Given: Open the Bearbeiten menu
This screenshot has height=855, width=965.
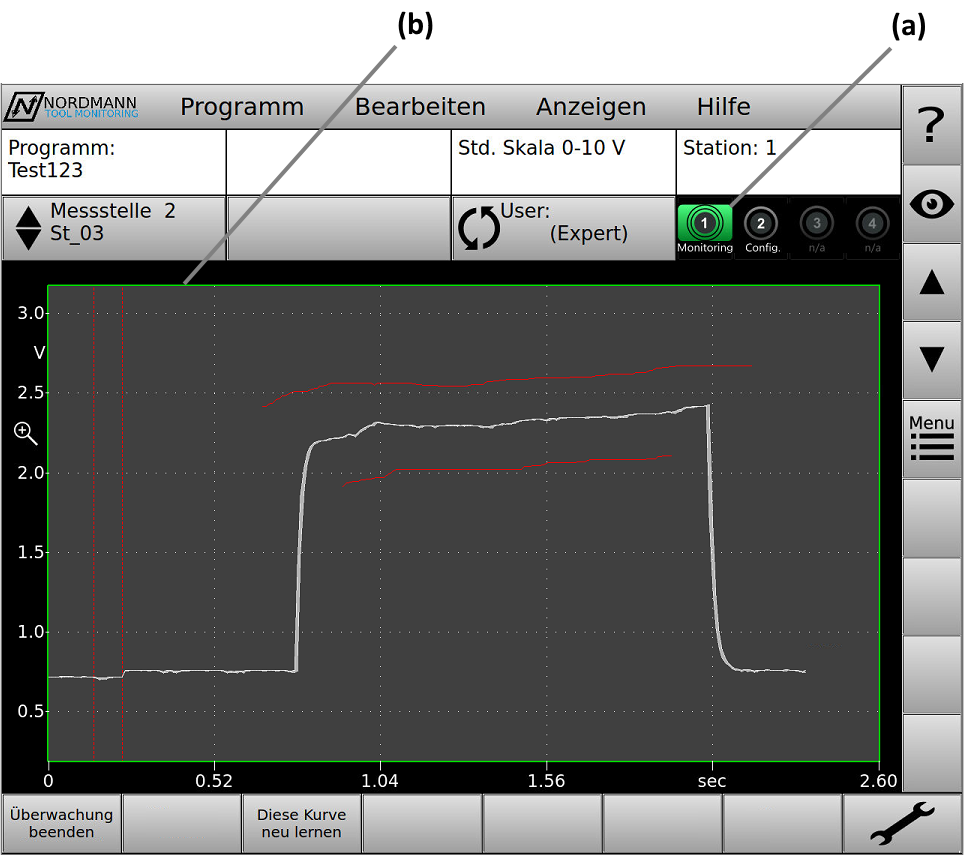Looking at the screenshot, I should (x=420, y=107).
